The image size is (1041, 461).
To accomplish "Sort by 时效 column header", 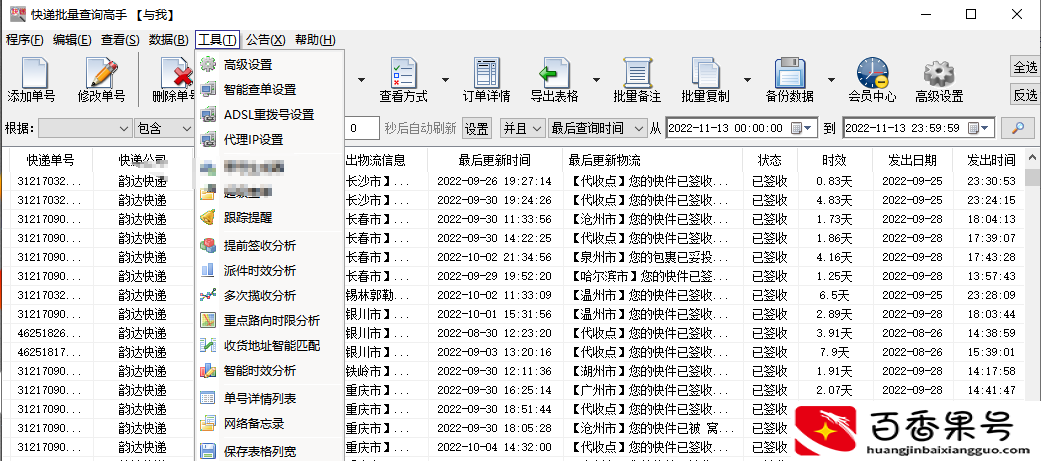I will [834, 159].
